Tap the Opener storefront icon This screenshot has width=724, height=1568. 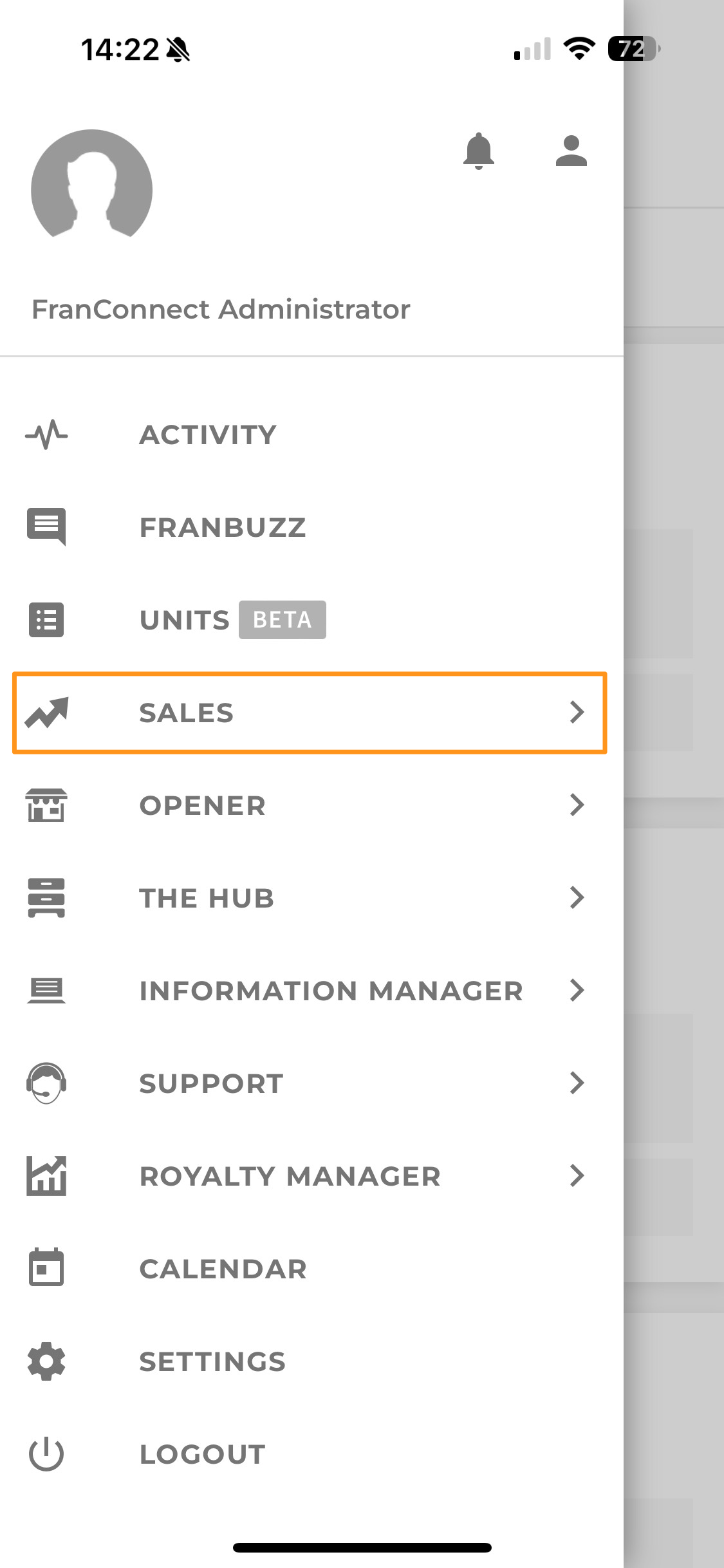(46, 805)
